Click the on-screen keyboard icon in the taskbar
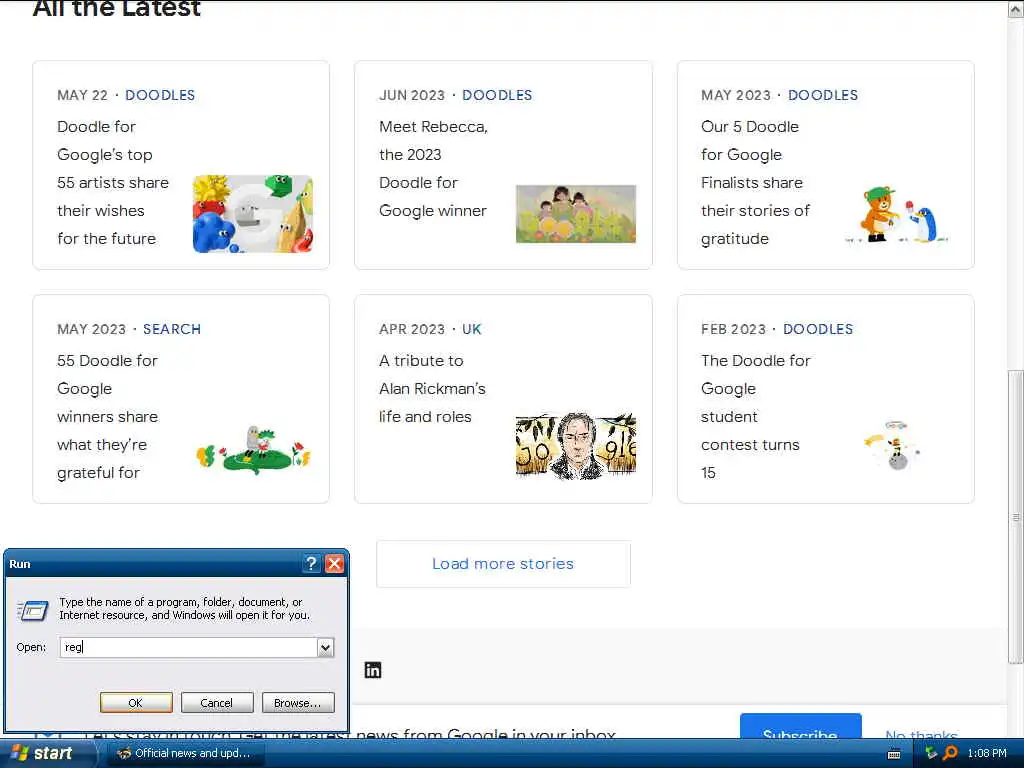 point(895,754)
